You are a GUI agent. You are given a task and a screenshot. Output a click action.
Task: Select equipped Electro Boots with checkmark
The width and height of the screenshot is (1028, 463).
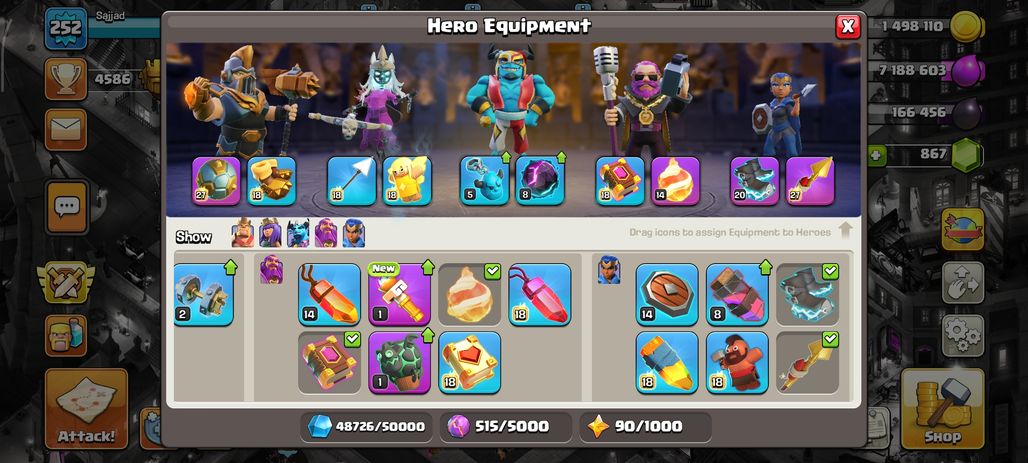pyautogui.click(x=807, y=294)
